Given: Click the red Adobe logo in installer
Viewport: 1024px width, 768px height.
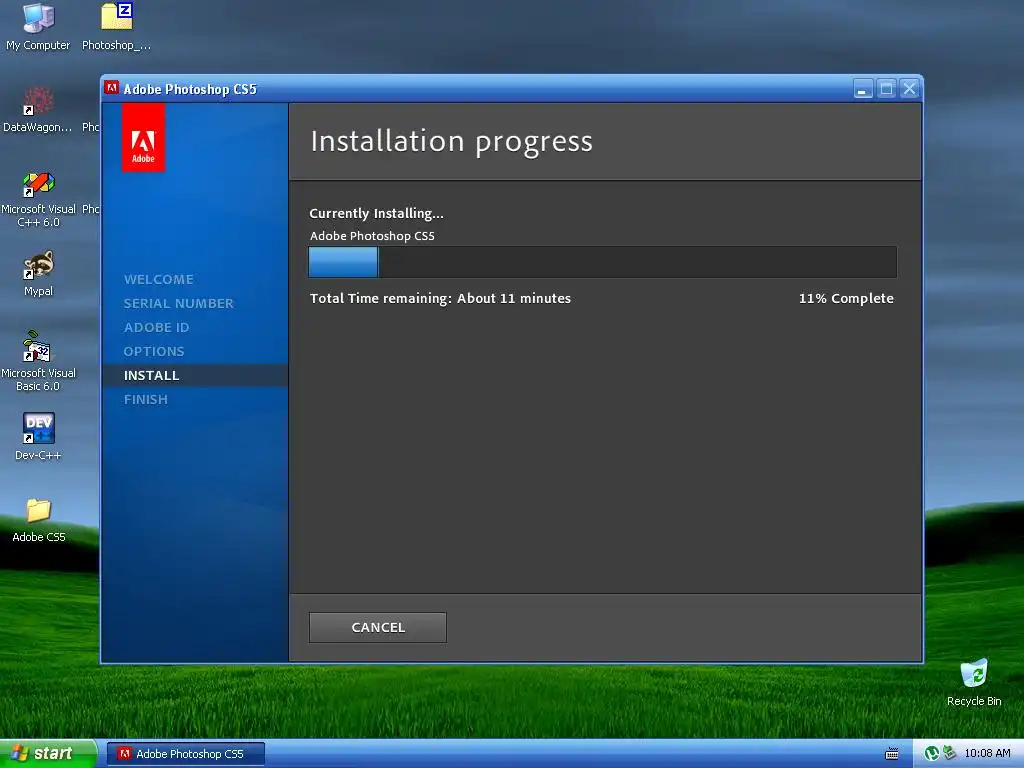Looking at the screenshot, I should [x=143, y=139].
